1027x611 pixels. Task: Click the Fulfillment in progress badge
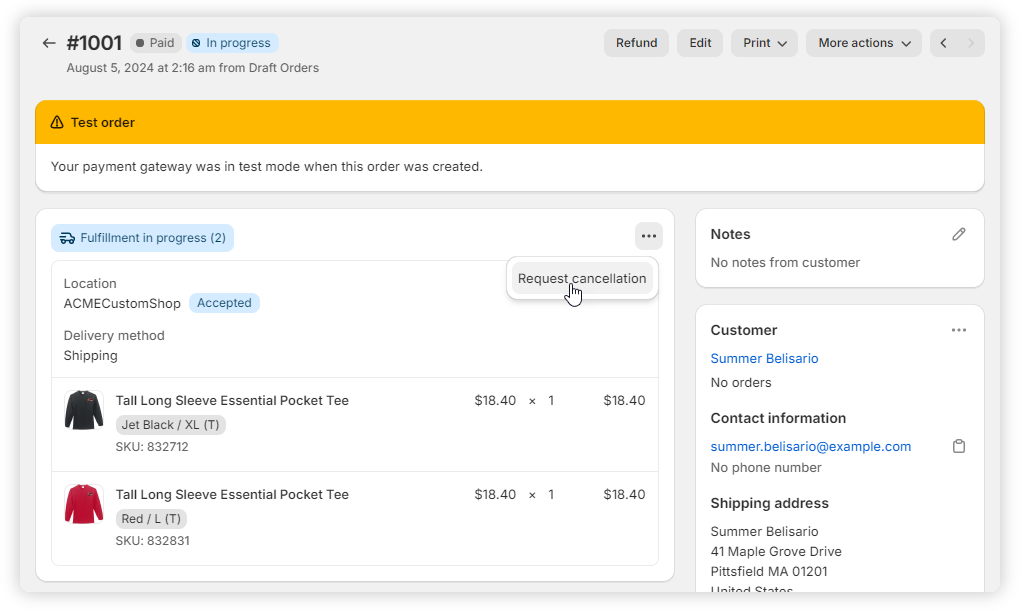[143, 238]
